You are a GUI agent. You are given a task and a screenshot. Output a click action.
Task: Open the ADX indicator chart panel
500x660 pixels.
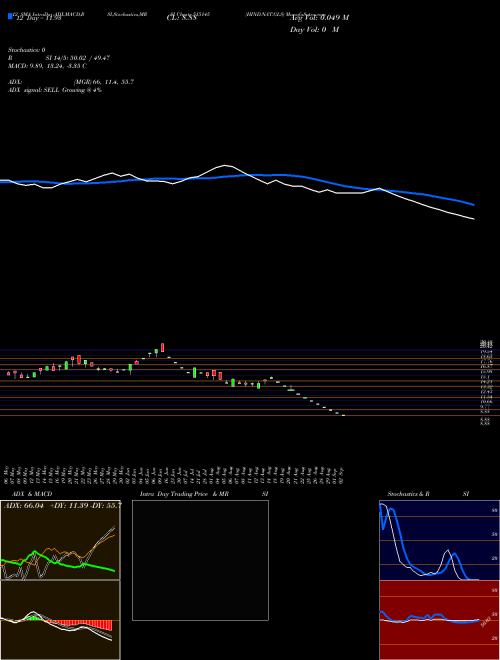(x=60, y=540)
